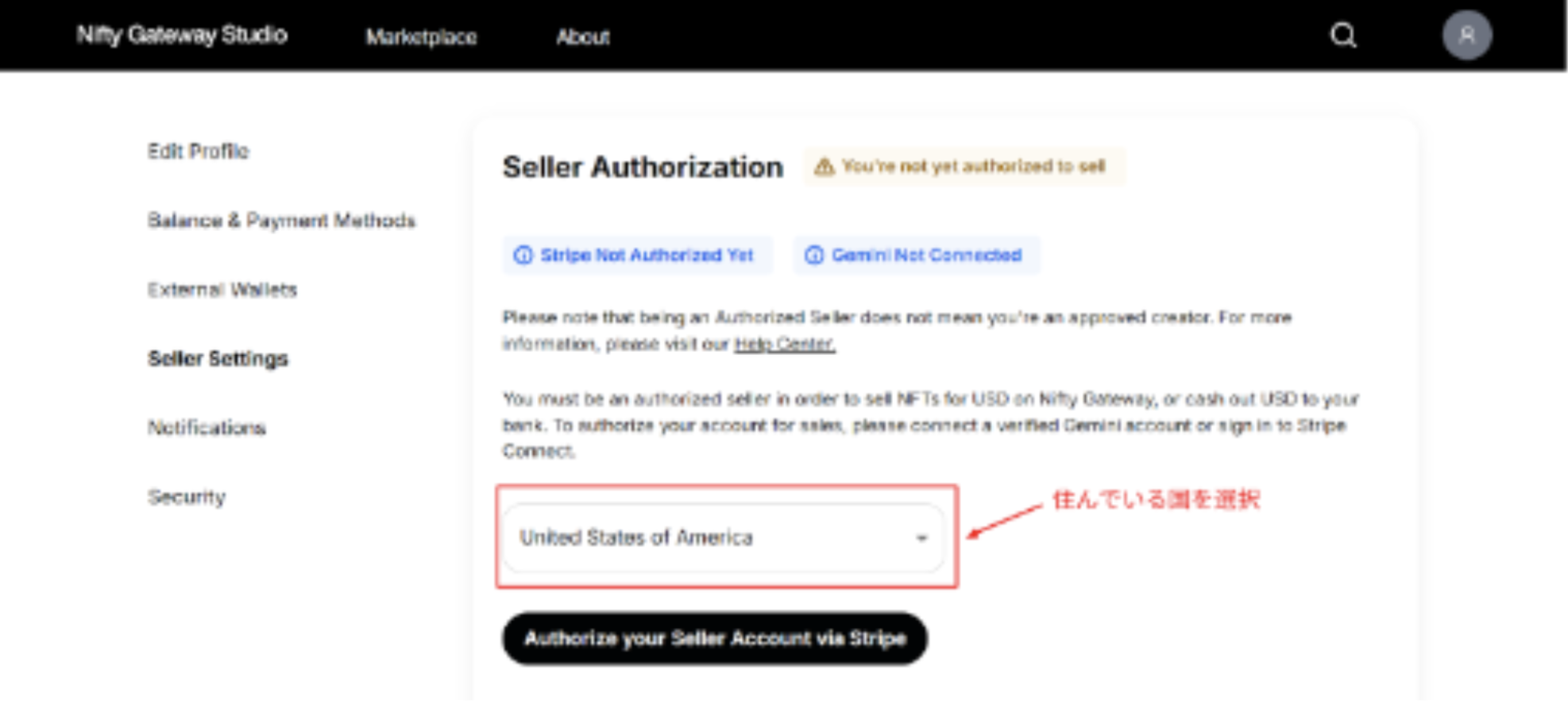Go to Security settings
This screenshot has height=705, width=1568.
(x=187, y=497)
